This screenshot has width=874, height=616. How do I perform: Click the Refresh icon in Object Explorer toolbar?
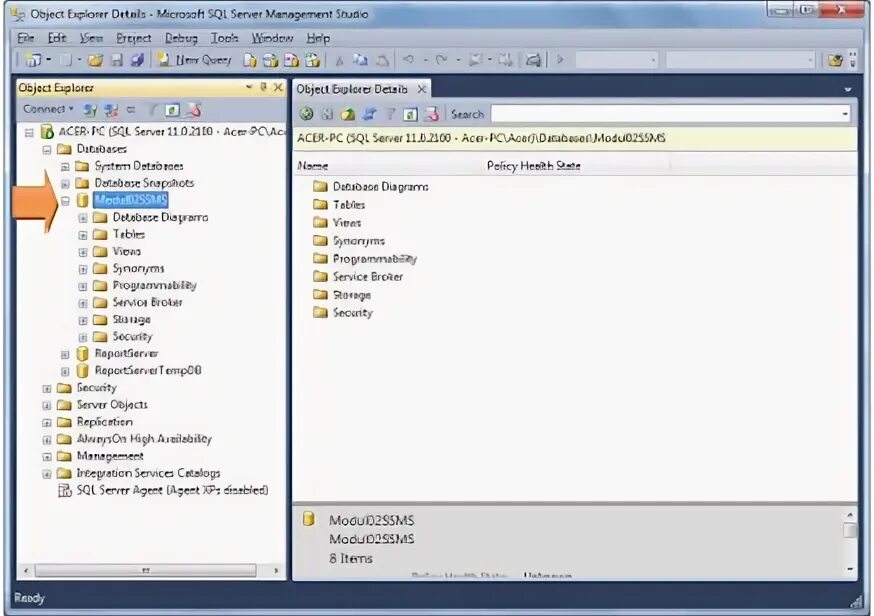[x=173, y=110]
